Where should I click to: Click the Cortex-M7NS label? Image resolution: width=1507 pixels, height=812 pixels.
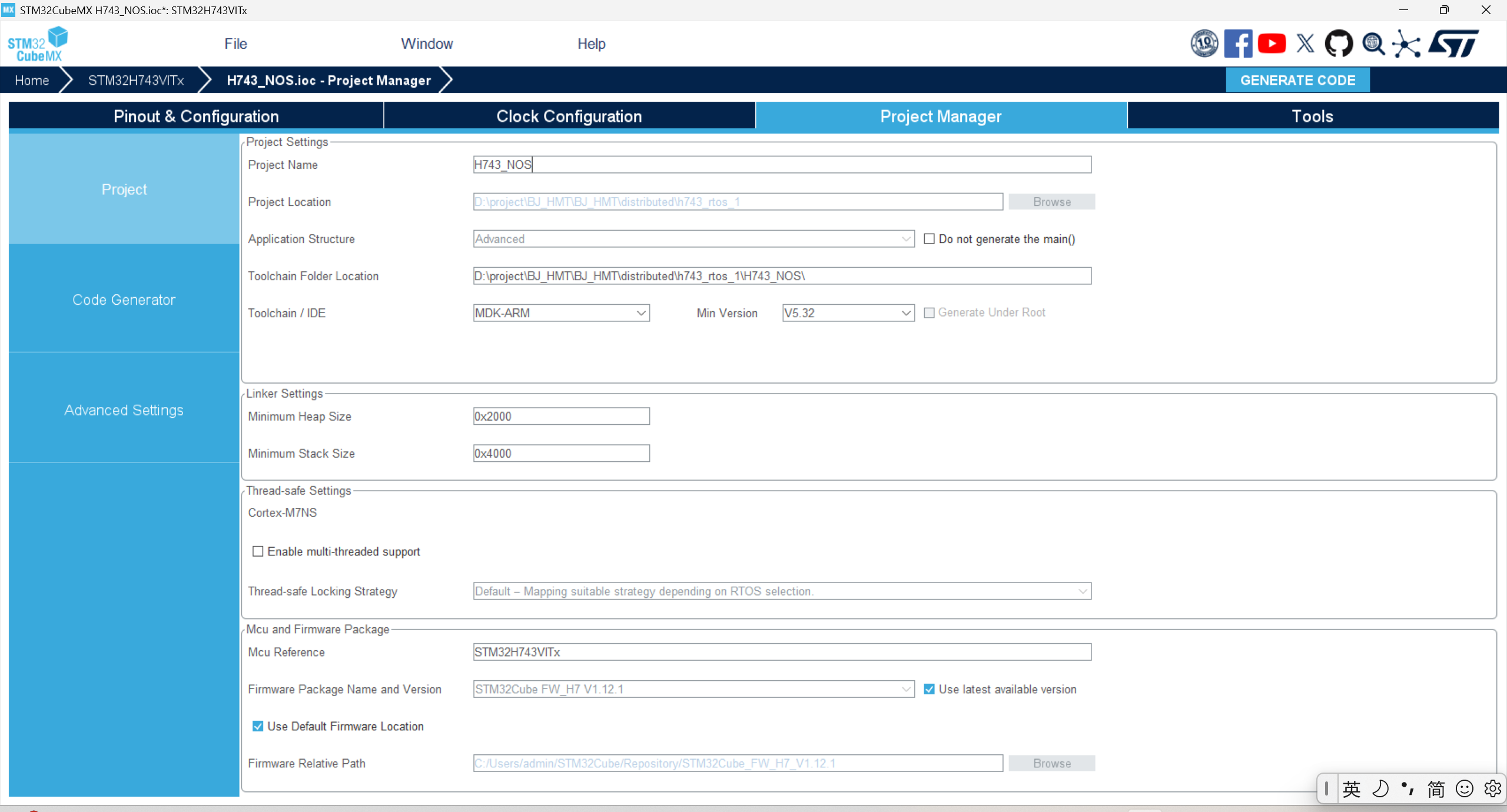283,513
